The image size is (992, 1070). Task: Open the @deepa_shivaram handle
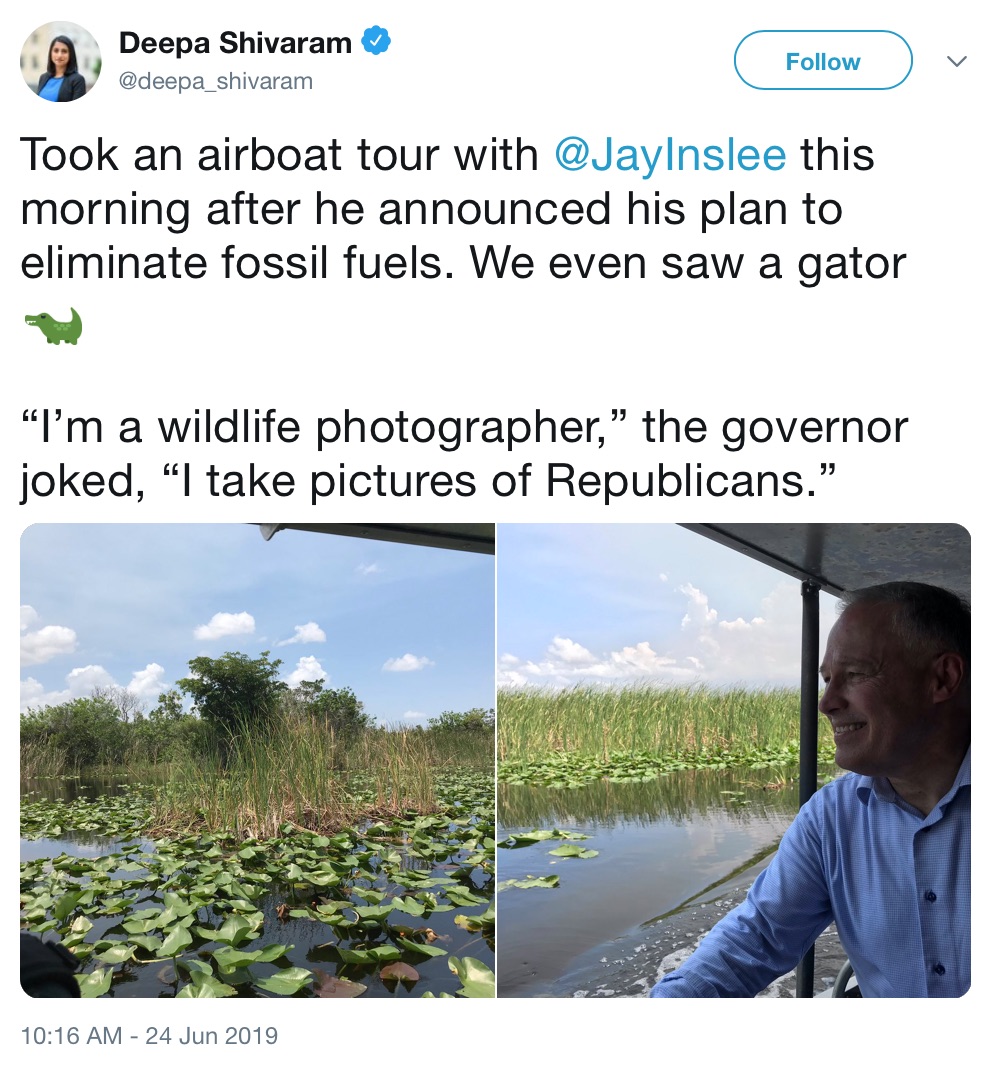click(216, 81)
